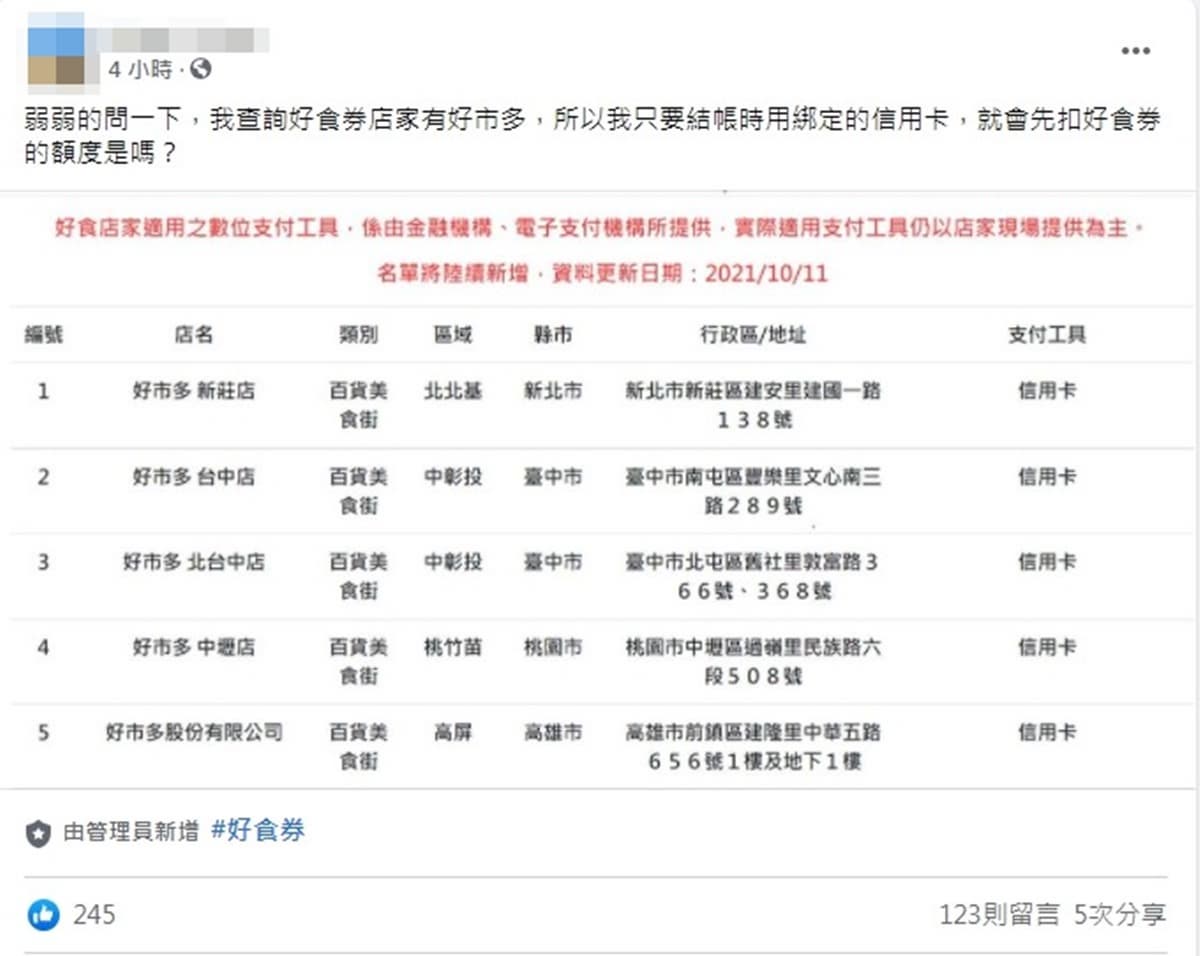Select the 好市多 新莊店 store name
The width and height of the screenshot is (1200, 956).
coord(194,391)
